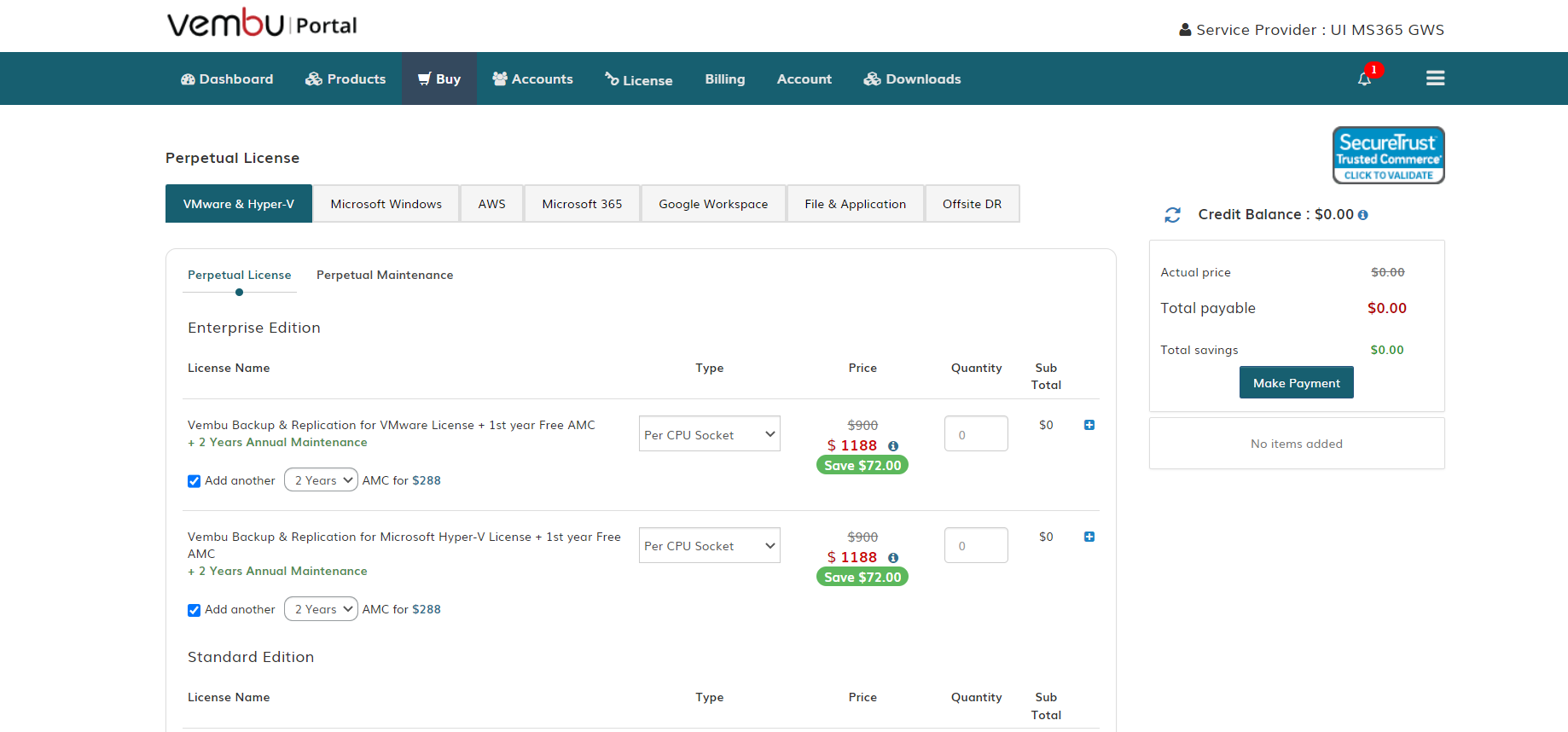Open the notification bell icon

coord(1364,78)
